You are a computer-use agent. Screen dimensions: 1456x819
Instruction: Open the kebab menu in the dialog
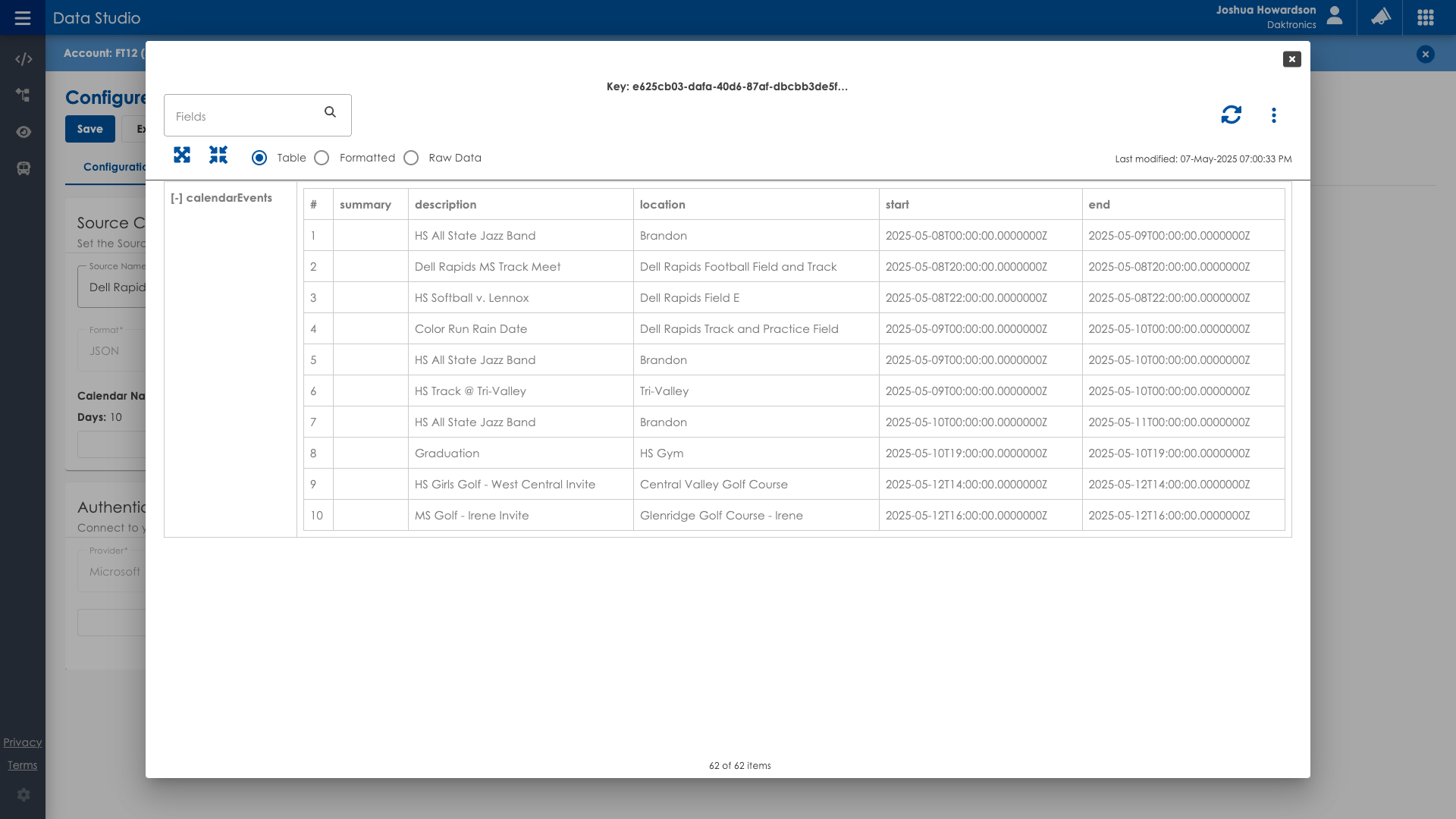point(1274,115)
